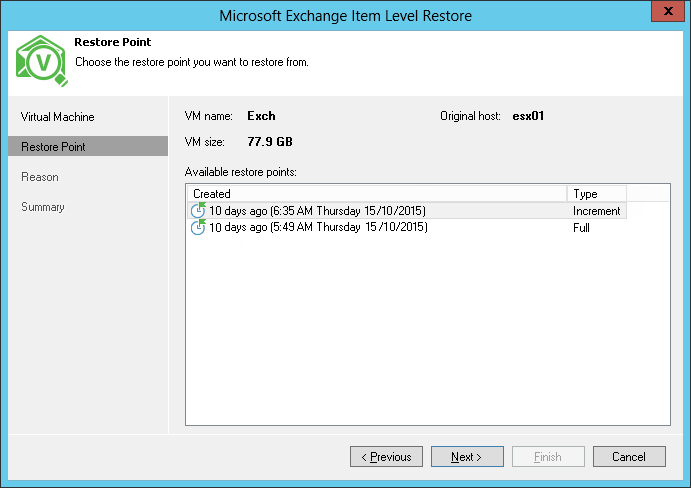Sort the list by the Type column header
Screen dimensions: 691x488
(x=597, y=194)
